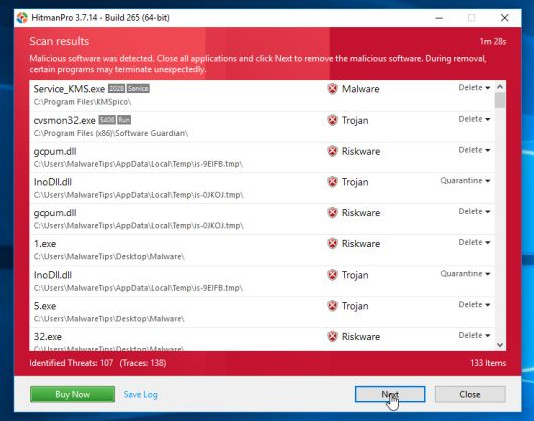Open Delete dropdown for 5.exe
The image size is (534, 421).
[x=474, y=305]
